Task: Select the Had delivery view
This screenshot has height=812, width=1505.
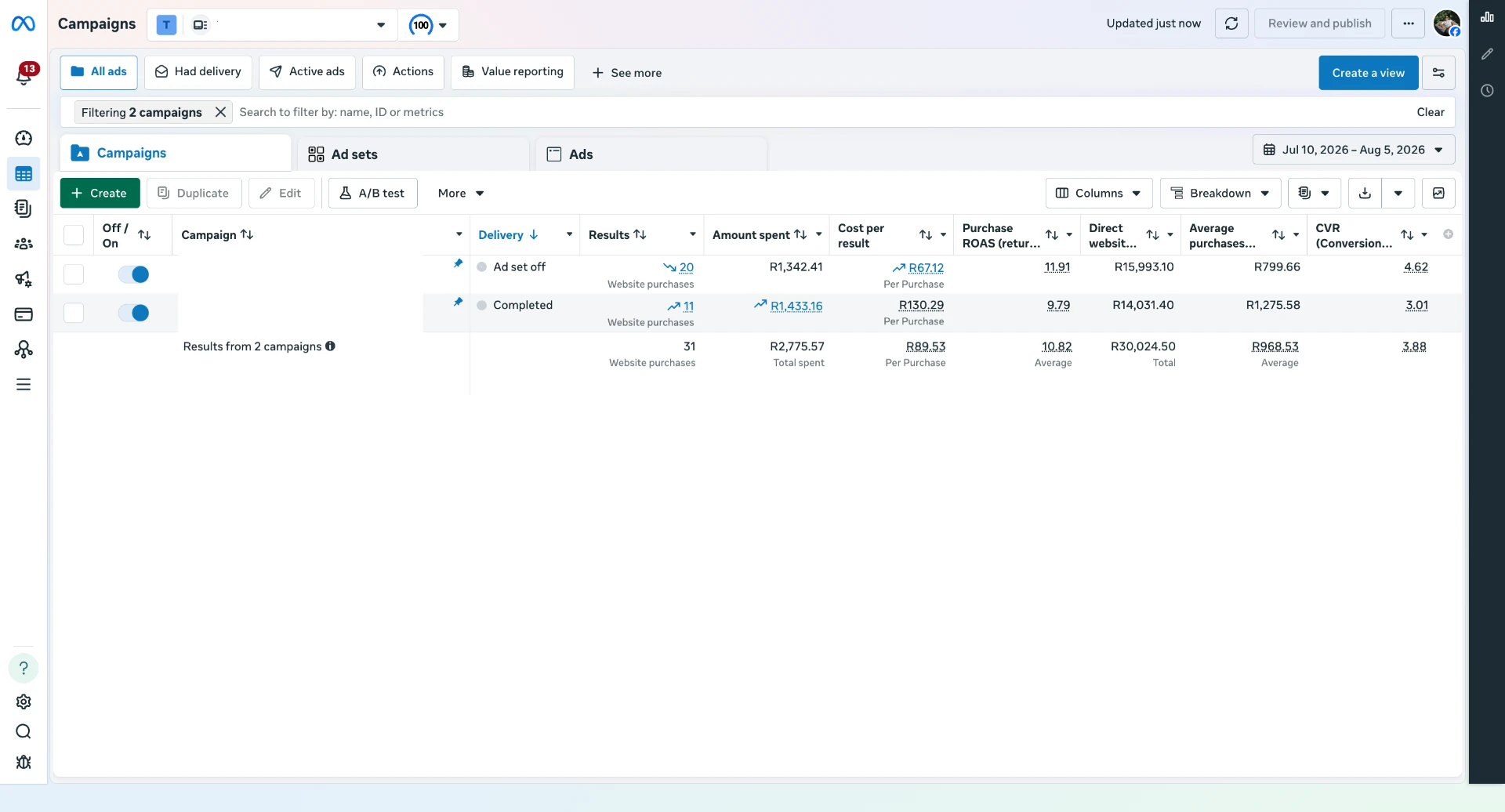Action: pyautogui.click(x=198, y=72)
